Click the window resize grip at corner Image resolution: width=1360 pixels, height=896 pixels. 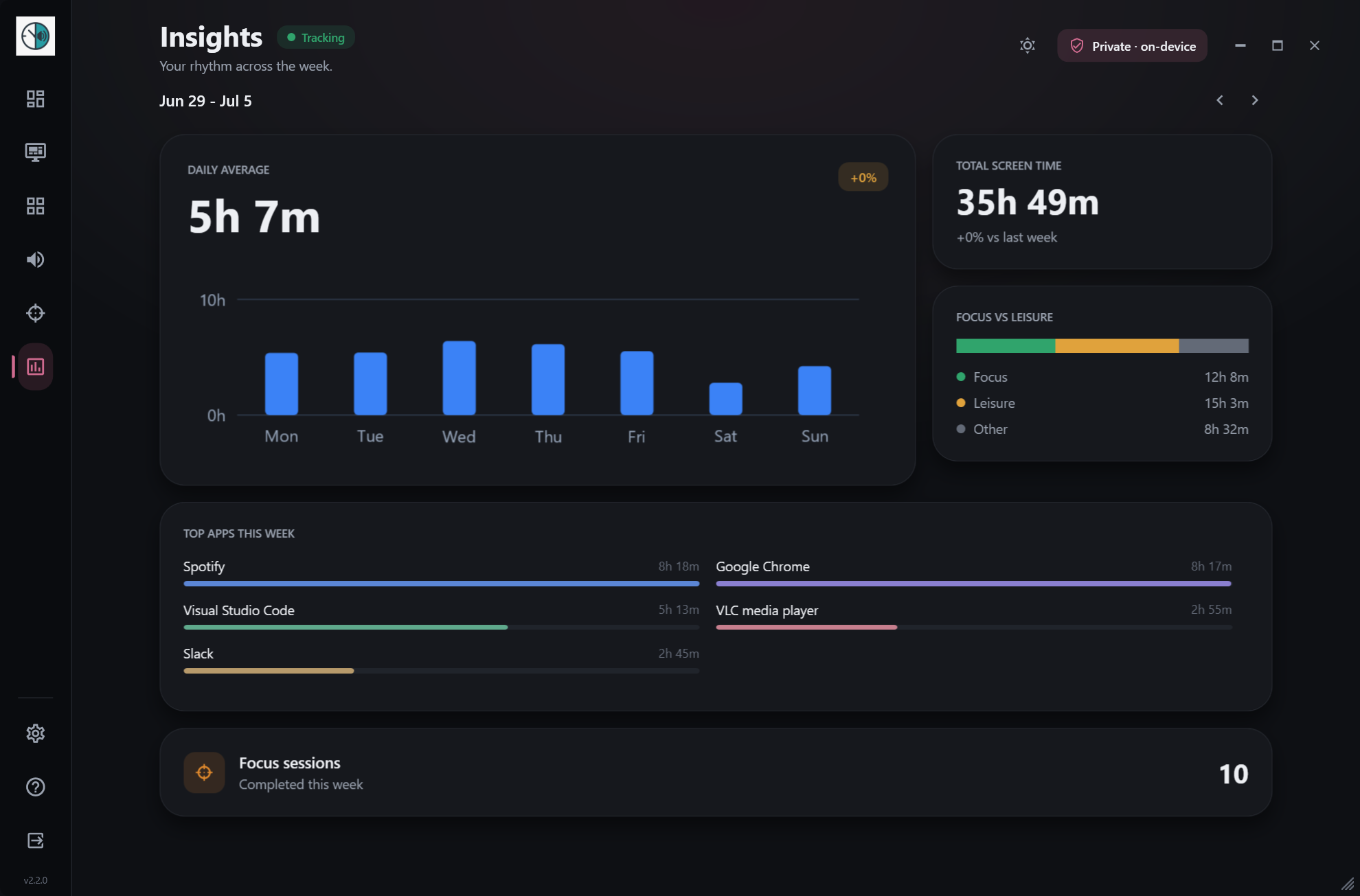tap(1348, 884)
